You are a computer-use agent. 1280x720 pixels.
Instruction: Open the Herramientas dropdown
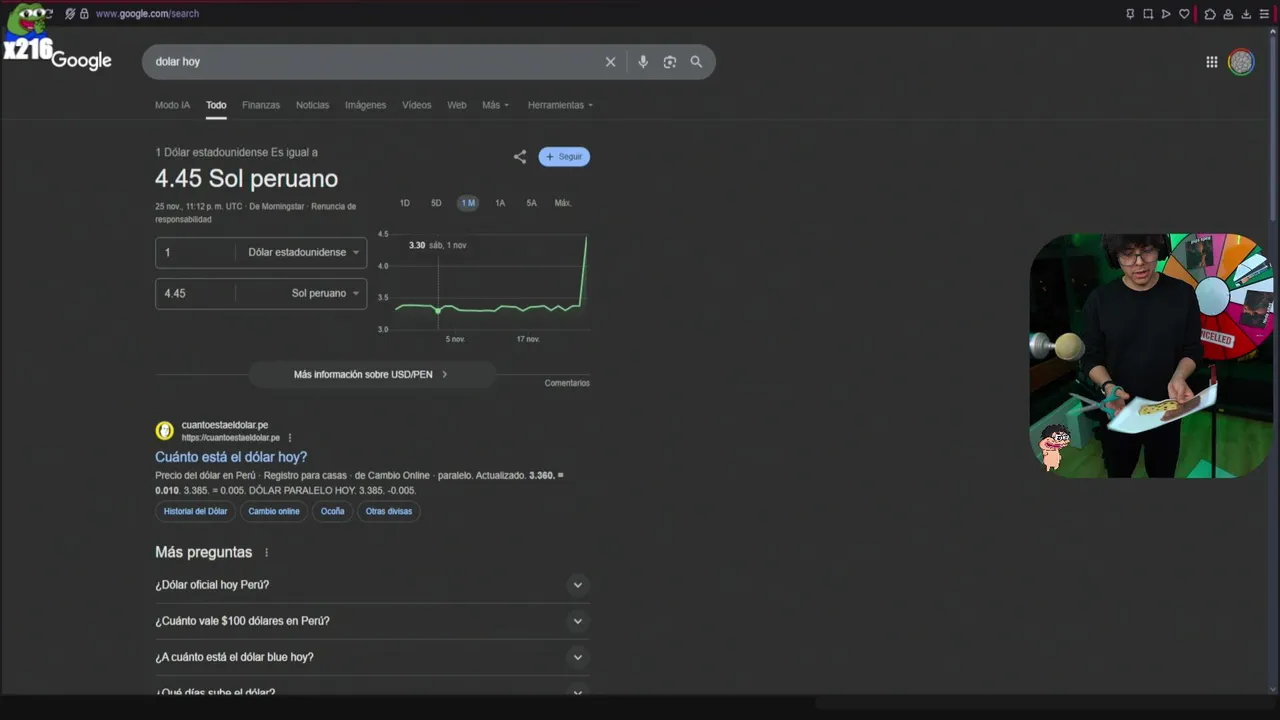point(560,105)
